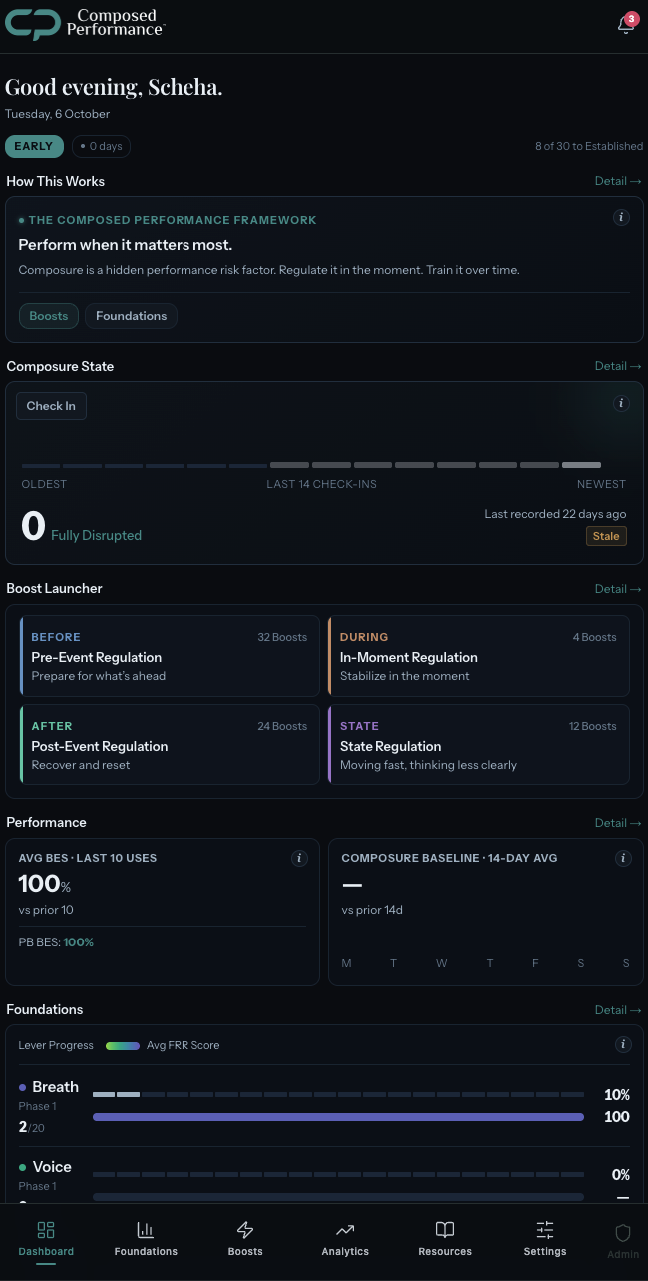Viewport: 648px width, 1281px height.
Task: Click the Voice lever name
Action: click(x=52, y=1167)
